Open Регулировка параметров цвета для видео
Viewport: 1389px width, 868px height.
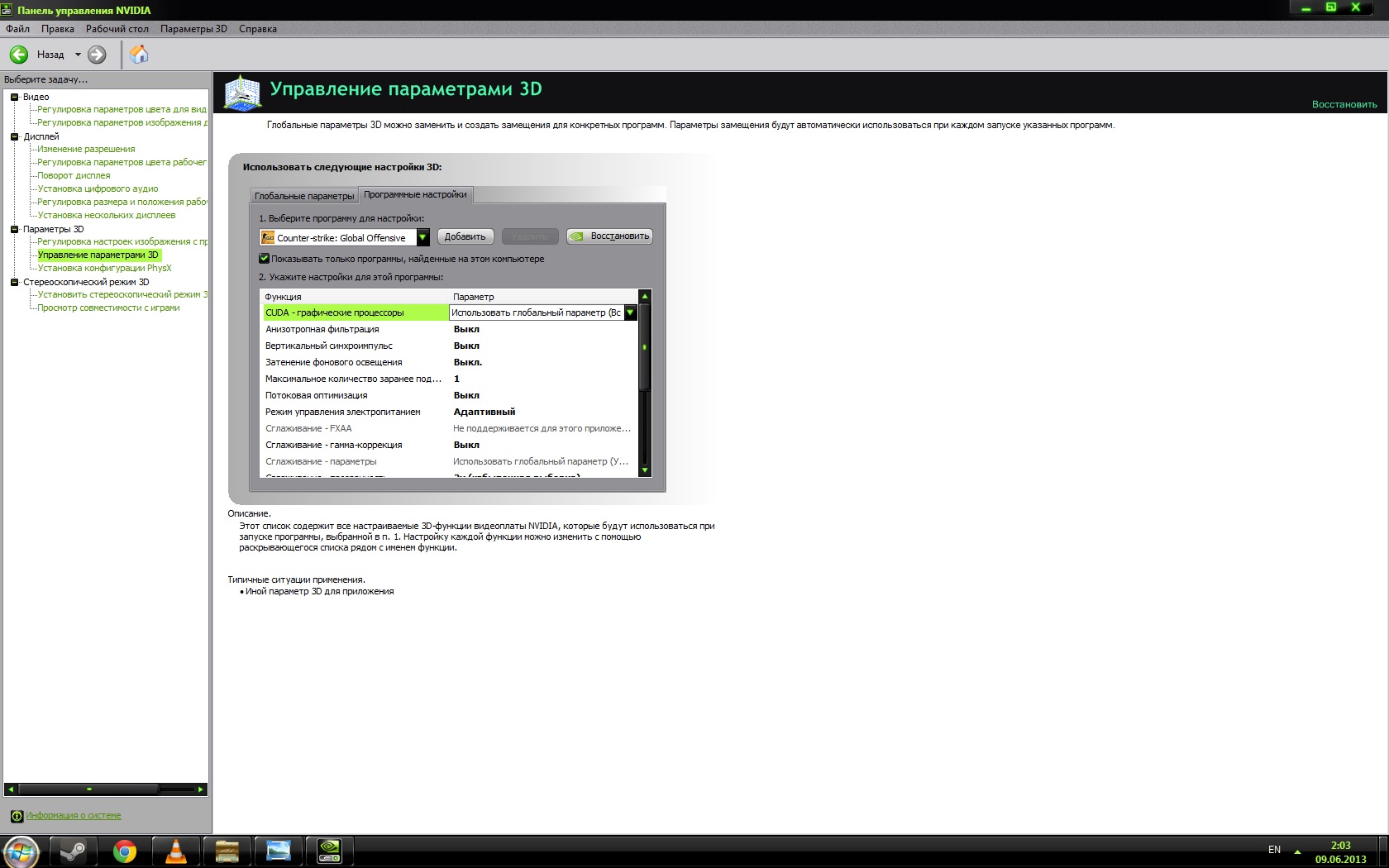click(x=122, y=109)
